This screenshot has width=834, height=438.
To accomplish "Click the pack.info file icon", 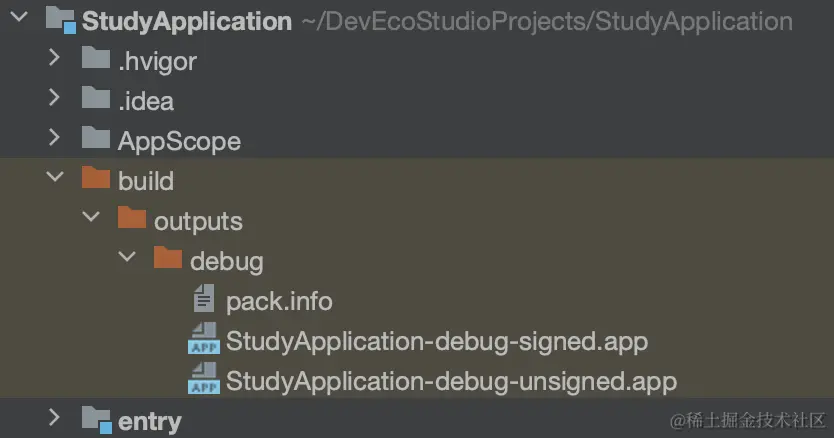I will [204, 299].
